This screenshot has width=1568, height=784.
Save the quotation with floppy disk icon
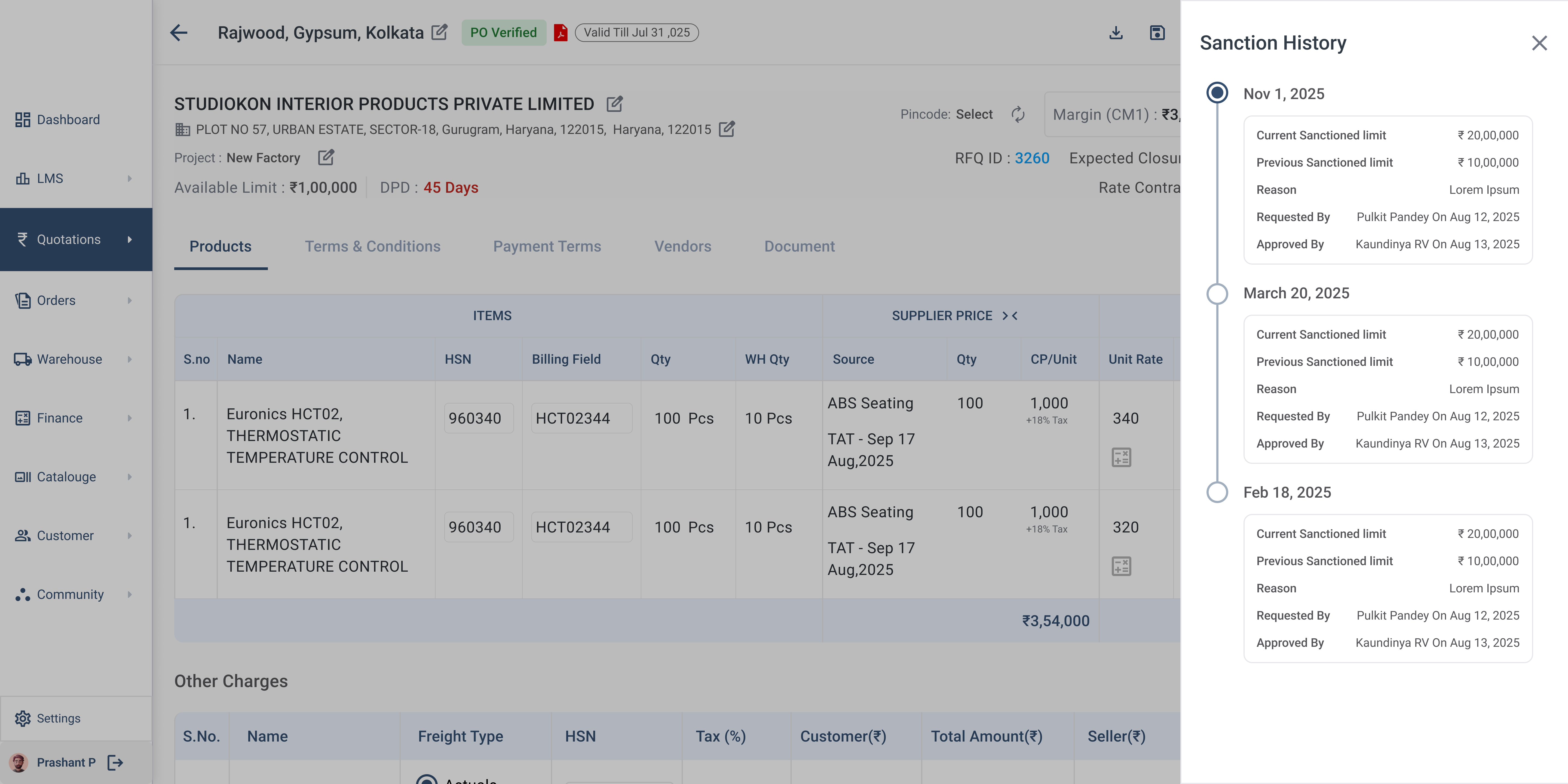point(1157,32)
